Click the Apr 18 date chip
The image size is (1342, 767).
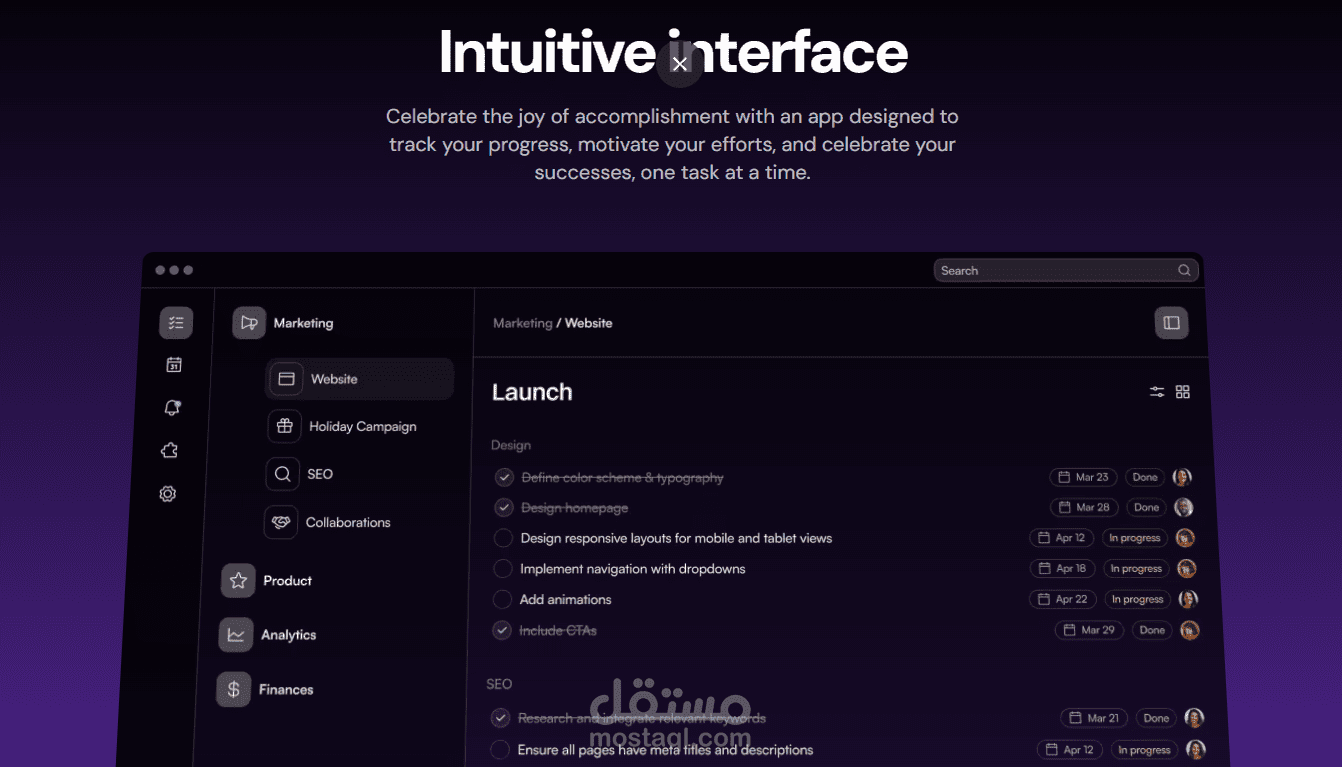click(1063, 568)
